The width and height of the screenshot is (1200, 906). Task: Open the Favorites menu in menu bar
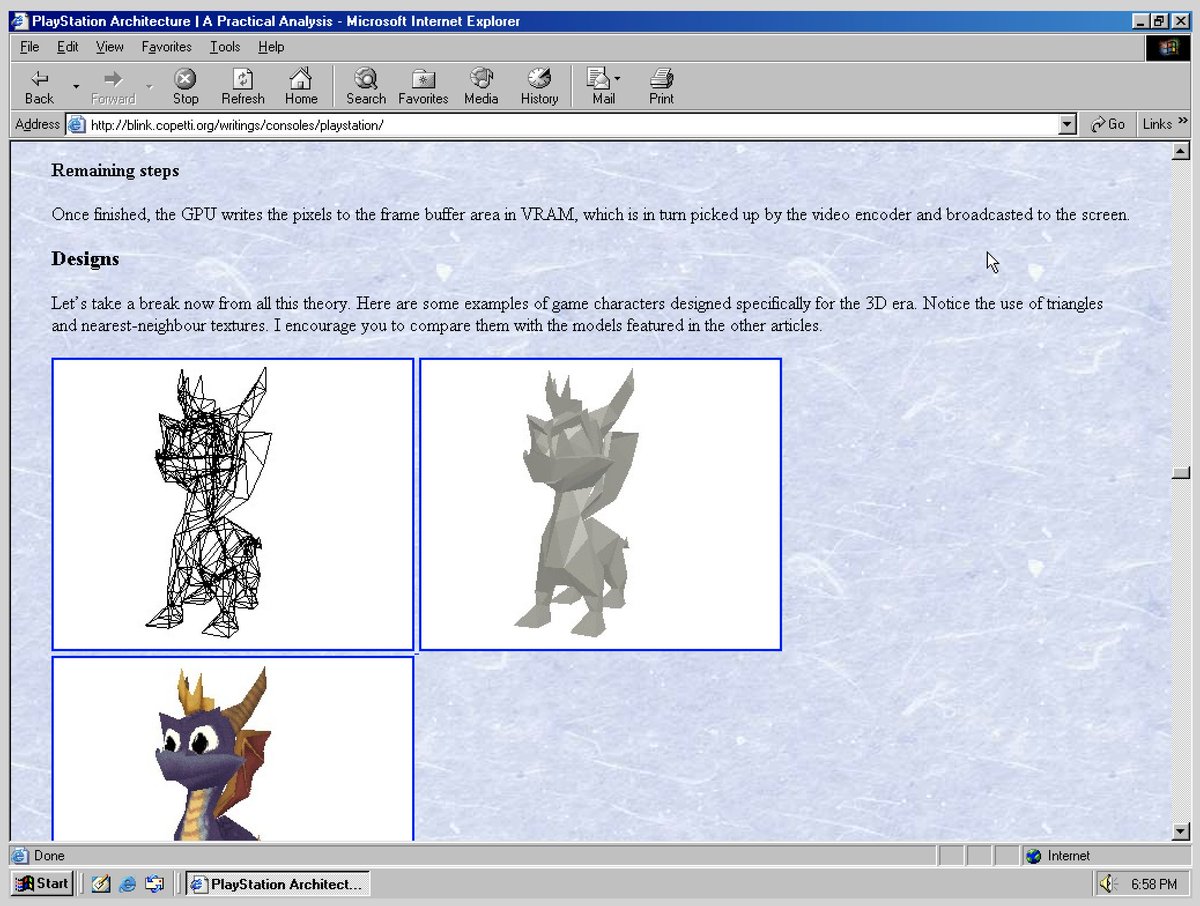pyautogui.click(x=166, y=47)
